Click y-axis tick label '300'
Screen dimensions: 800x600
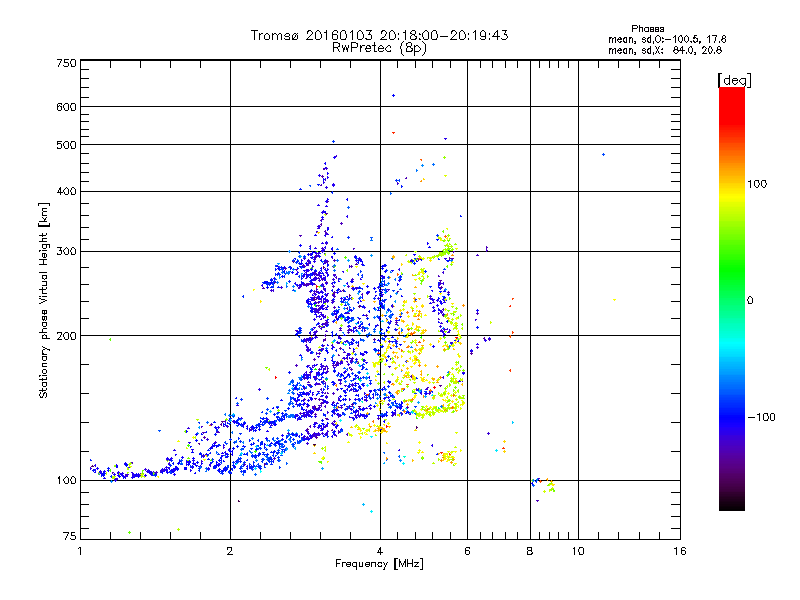(x=66, y=251)
